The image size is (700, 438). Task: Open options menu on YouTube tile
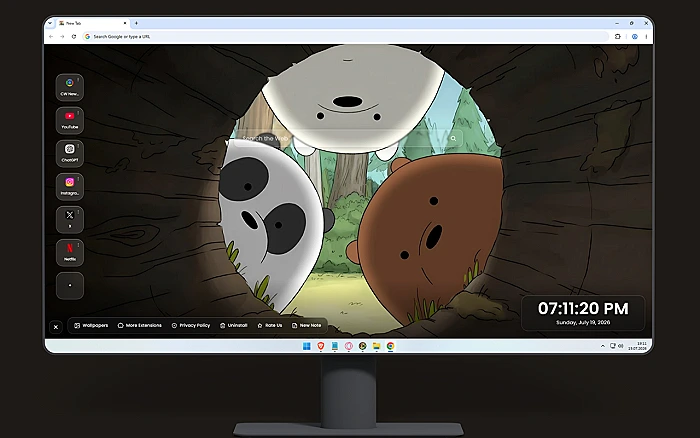(x=79, y=113)
